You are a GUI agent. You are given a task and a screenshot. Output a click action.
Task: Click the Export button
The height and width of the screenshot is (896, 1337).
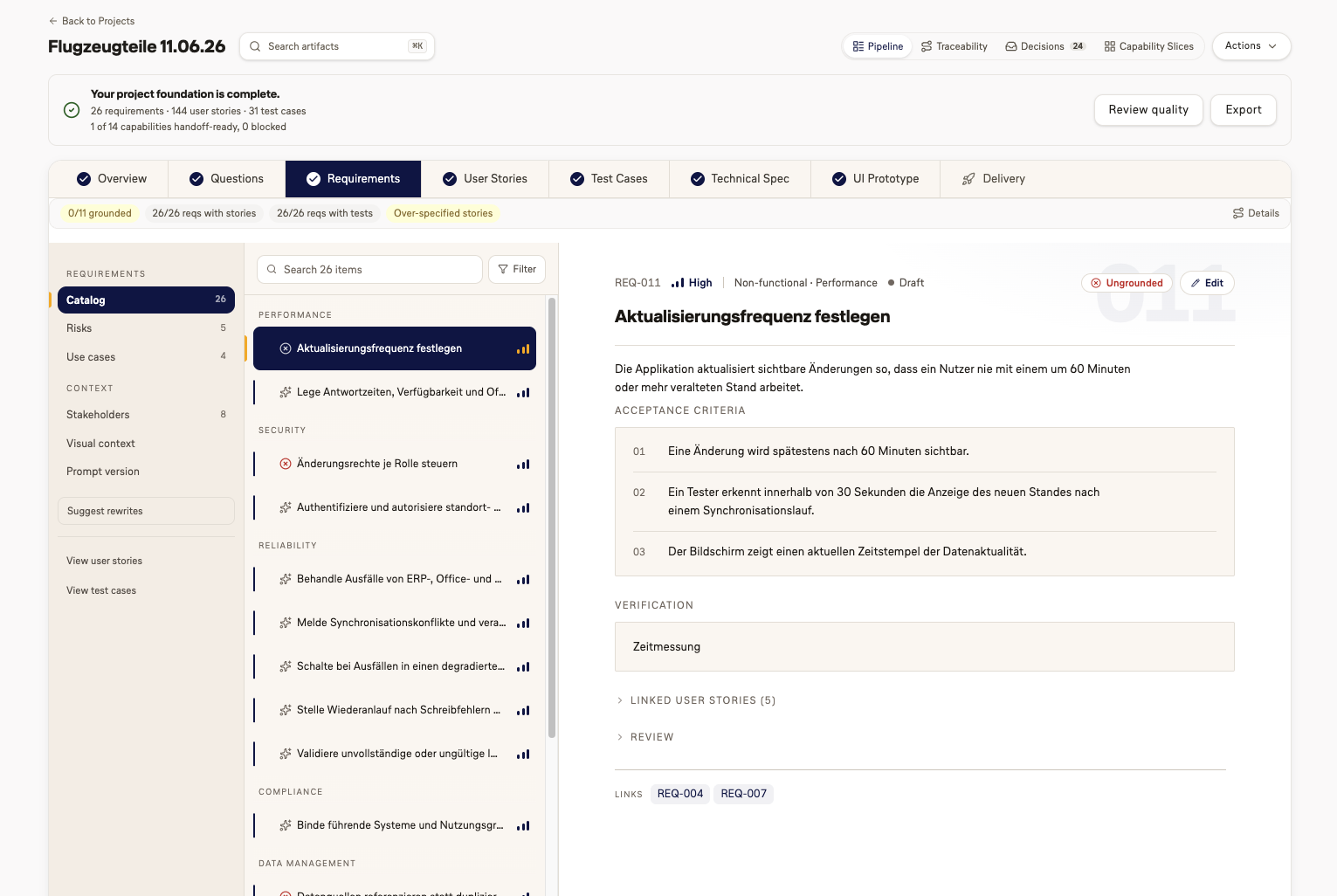(1243, 110)
